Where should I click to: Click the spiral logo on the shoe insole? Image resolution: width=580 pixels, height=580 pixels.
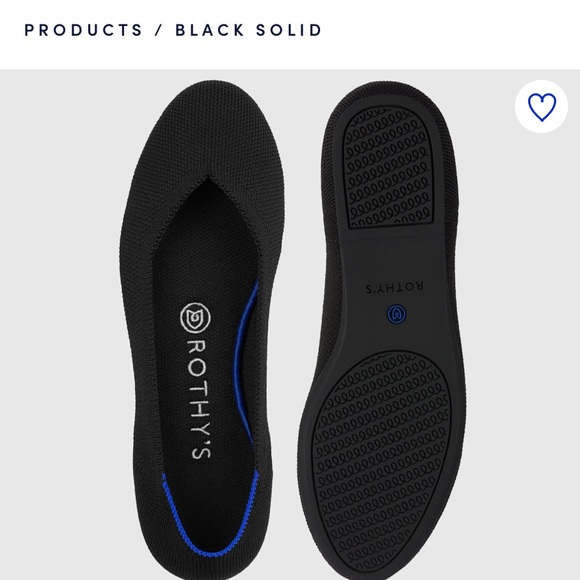tap(196, 317)
